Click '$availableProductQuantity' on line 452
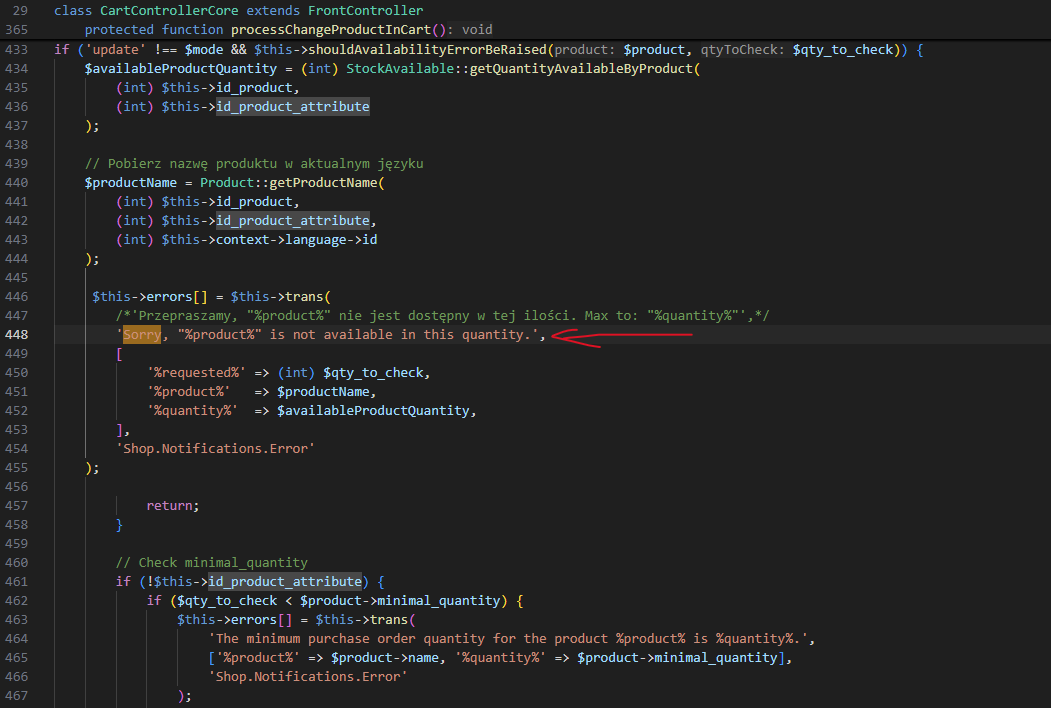Screen dimensions: 1051x708 coord(373,410)
